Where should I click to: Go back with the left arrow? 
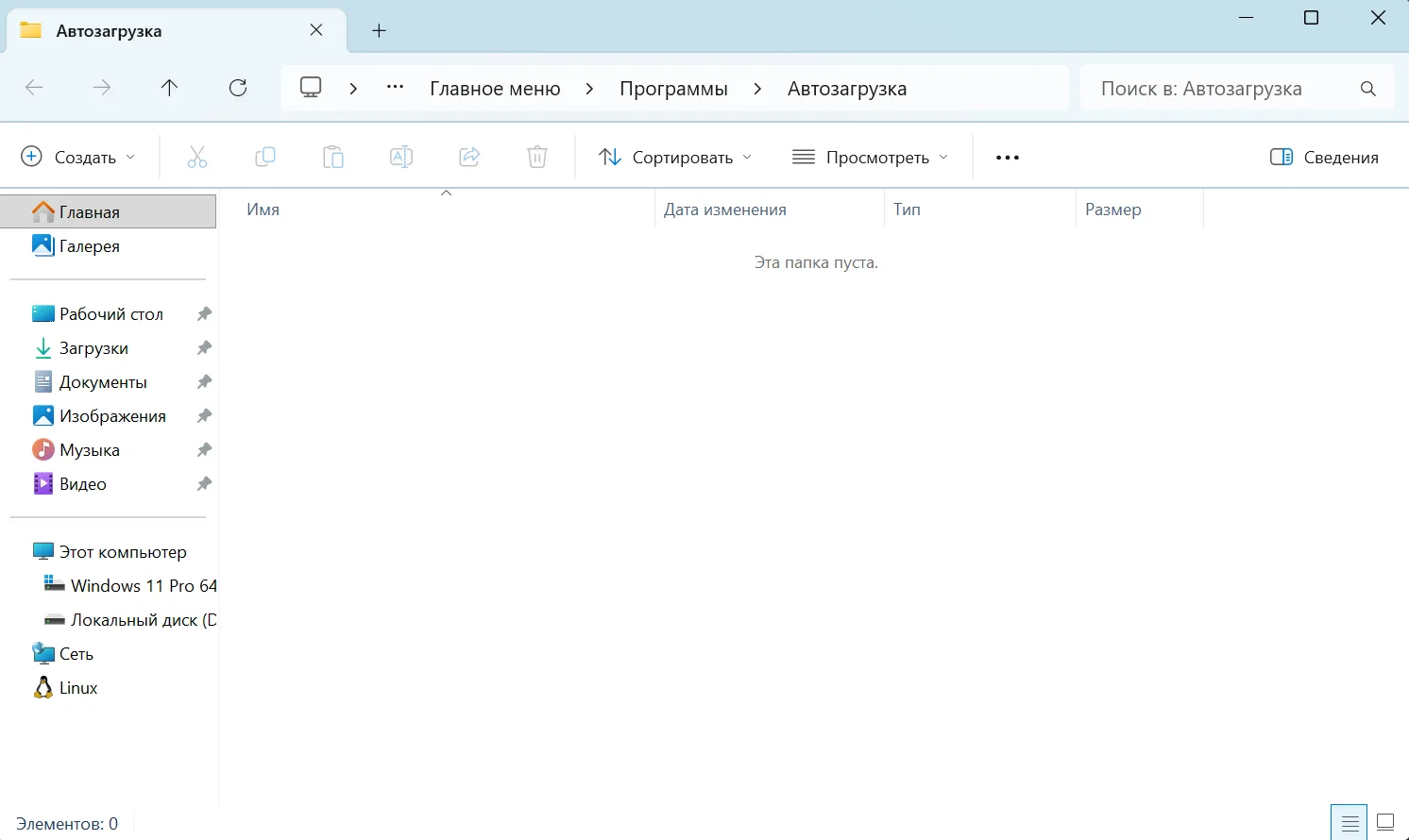[x=34, y=88]
